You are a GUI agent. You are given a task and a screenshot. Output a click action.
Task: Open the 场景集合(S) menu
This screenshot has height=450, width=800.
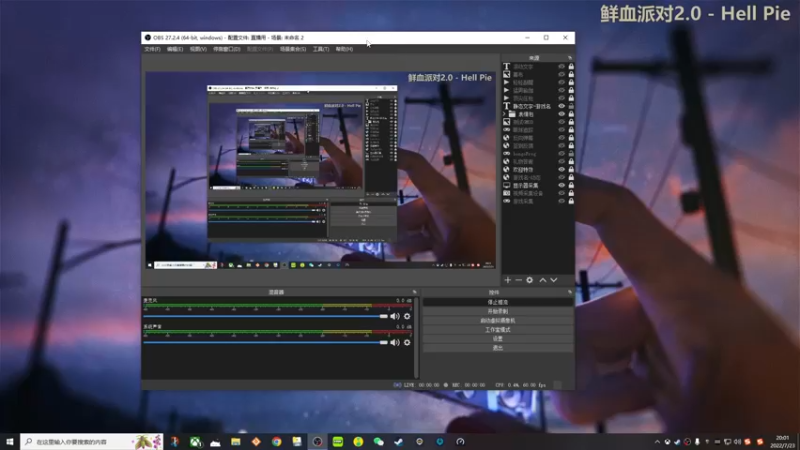(x=293, y=49)
